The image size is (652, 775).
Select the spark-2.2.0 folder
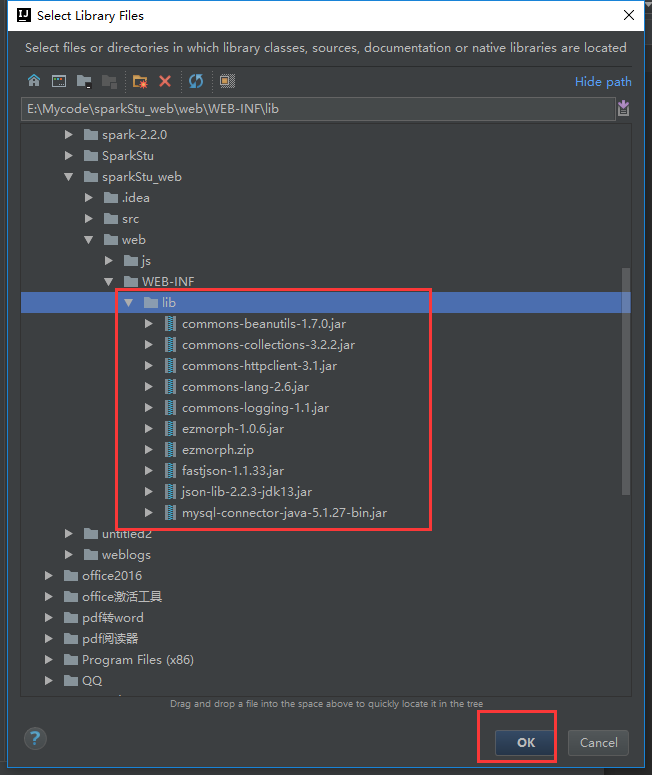point(134,134)
